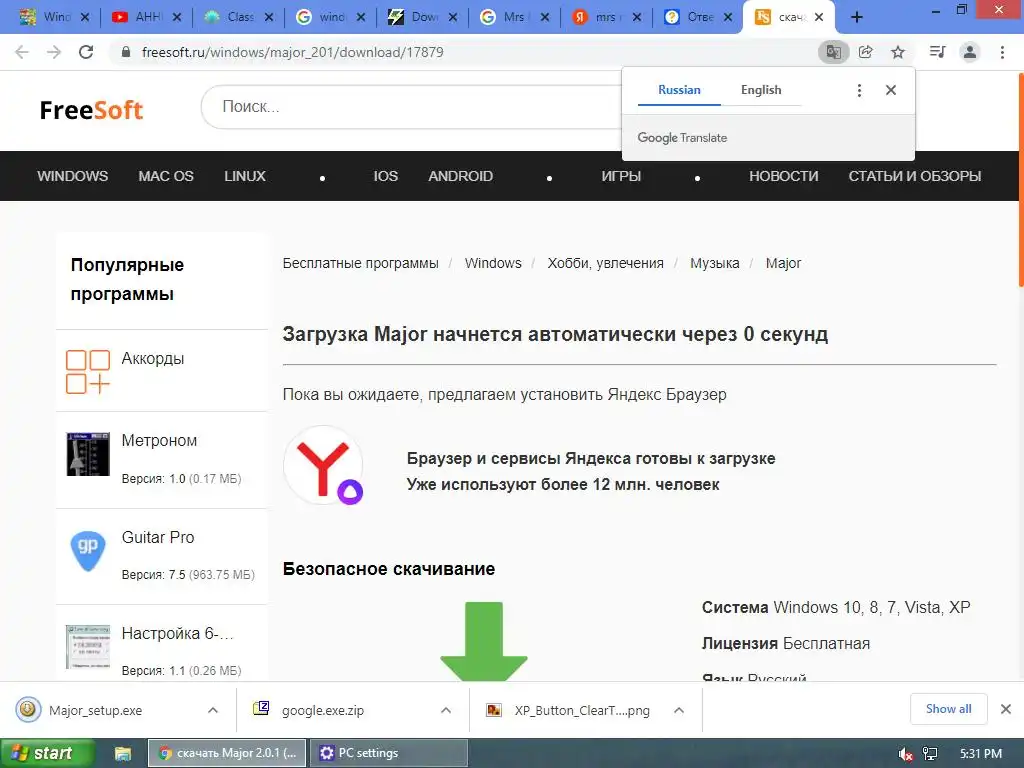Click the network tray icon
The image size is (1024, 768).
pyautogui.click(x=930, y=754)
